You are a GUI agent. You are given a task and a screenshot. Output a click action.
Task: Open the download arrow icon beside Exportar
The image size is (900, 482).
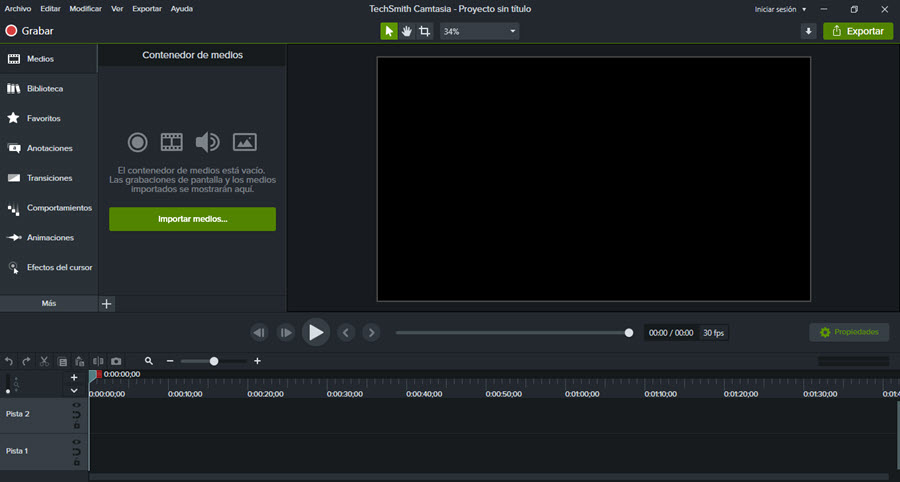pos(808,31)
